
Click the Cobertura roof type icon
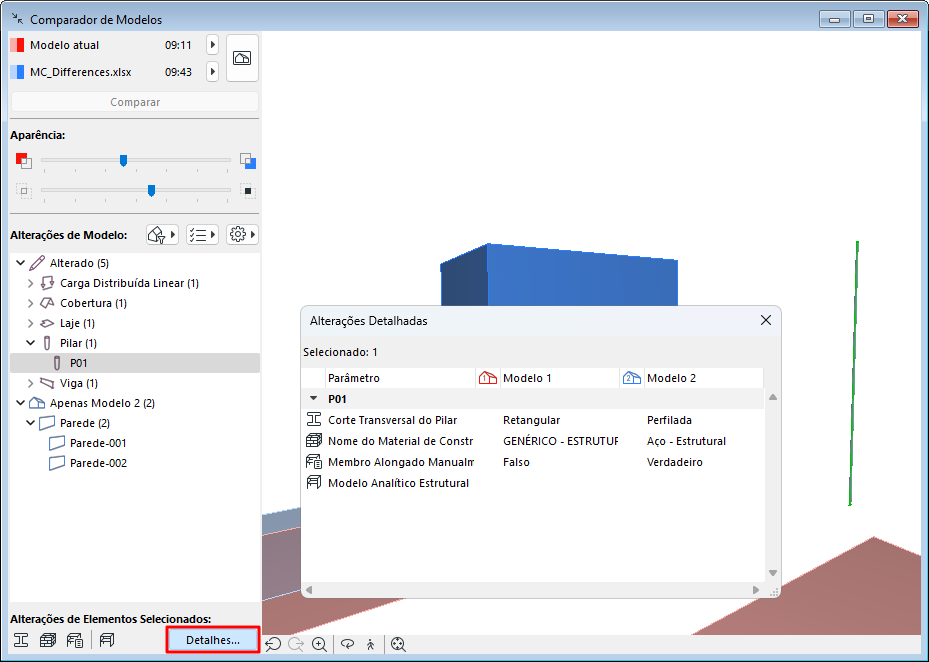click(47, 303)
